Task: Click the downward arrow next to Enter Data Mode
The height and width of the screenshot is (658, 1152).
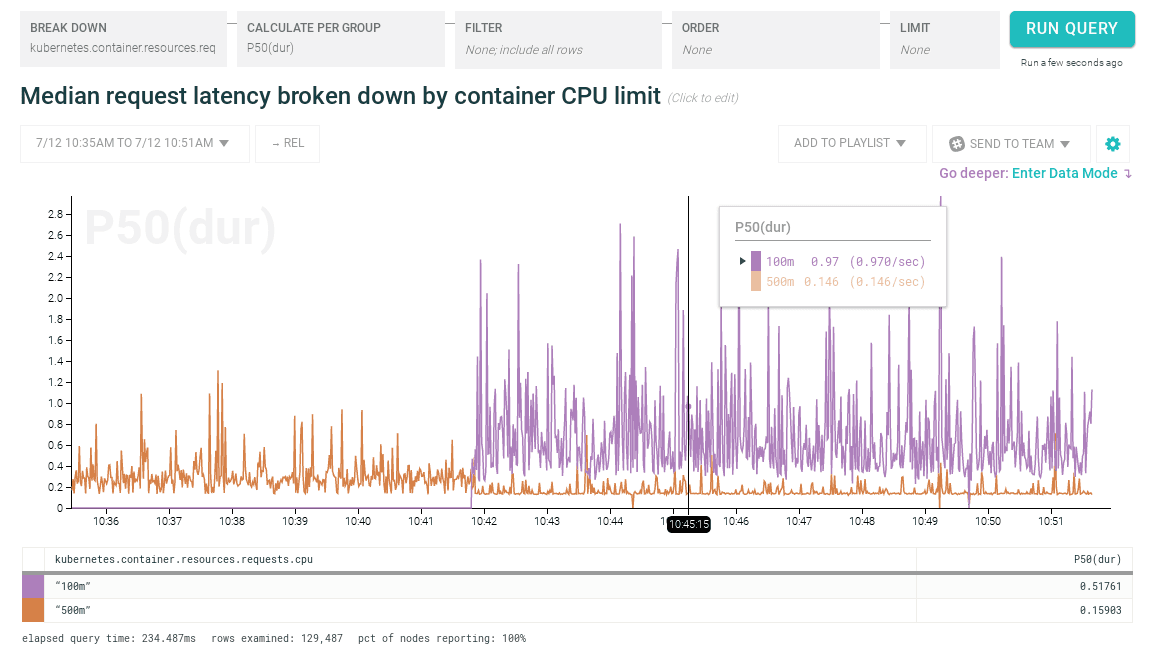Action: pyautogui.click(x=1127, y=173)
